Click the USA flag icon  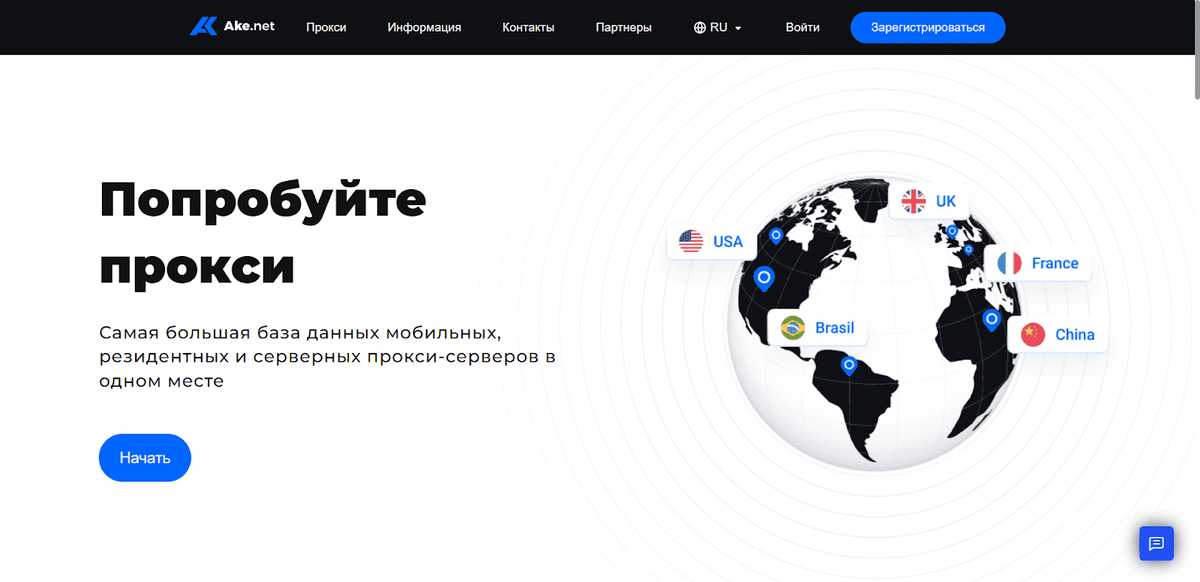[x=691, y=241]
